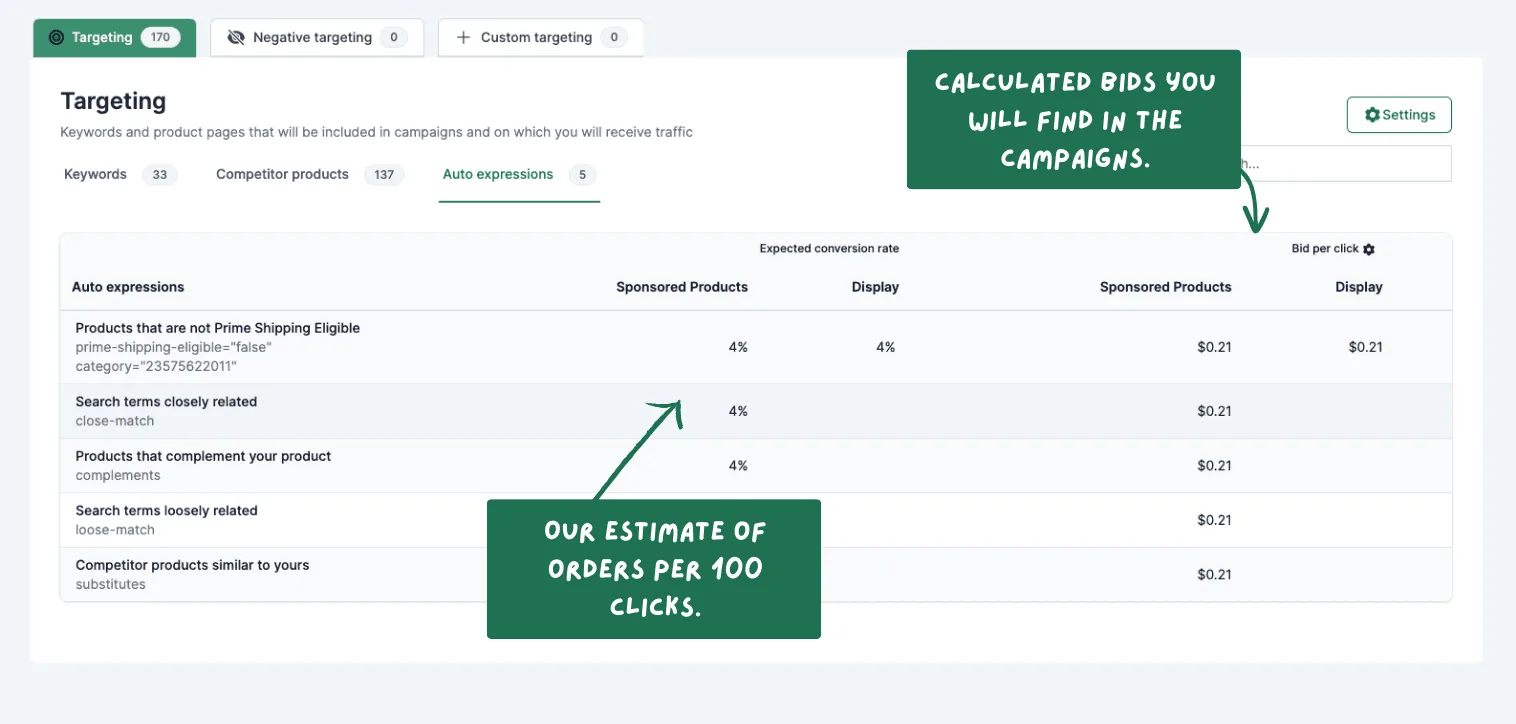Image resolution: width=1516 pixels, height=724 pixels.
Task: Open the Custom targeting tab
Action: click(x=541, y=38)
